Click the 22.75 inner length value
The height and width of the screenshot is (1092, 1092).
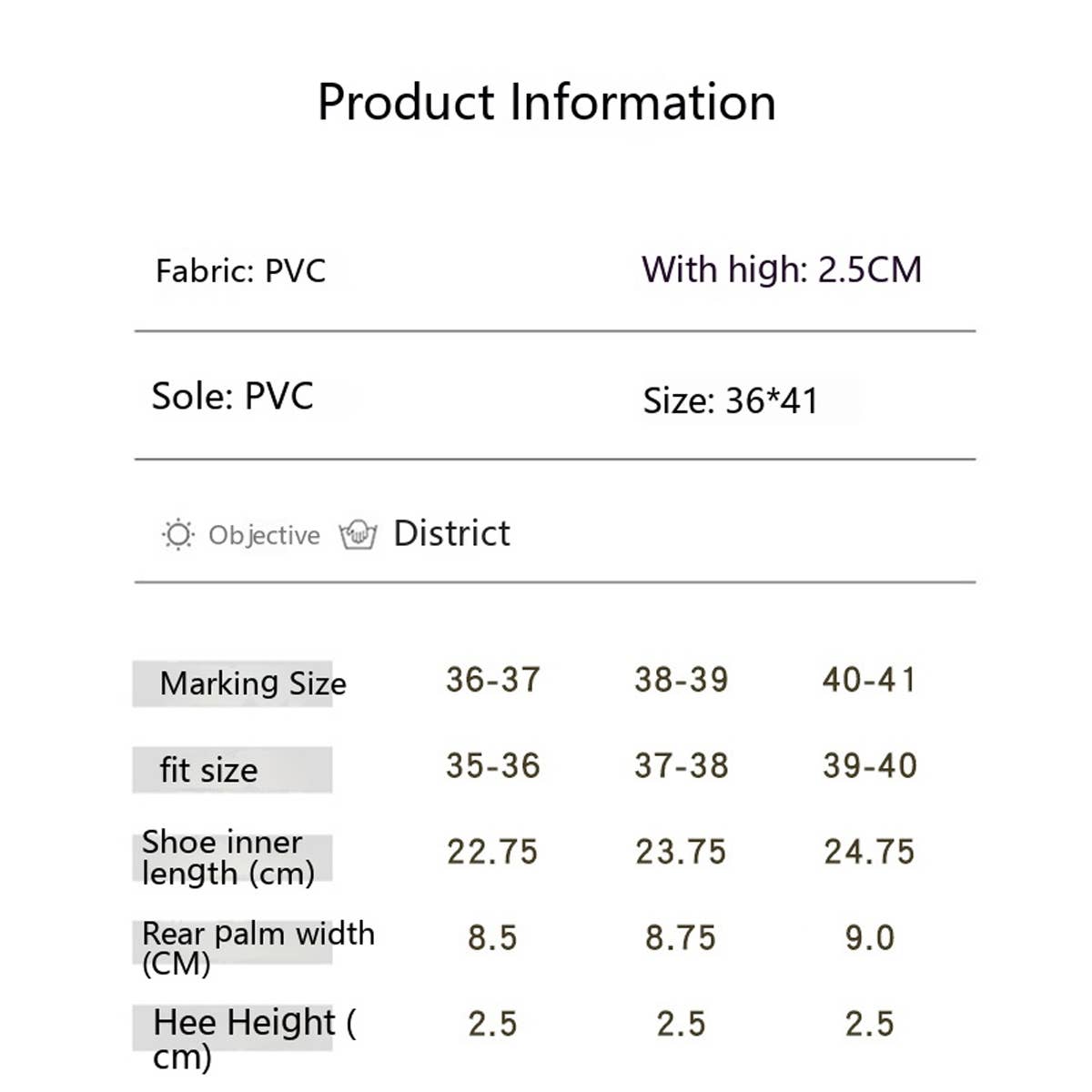click(492, 852)
